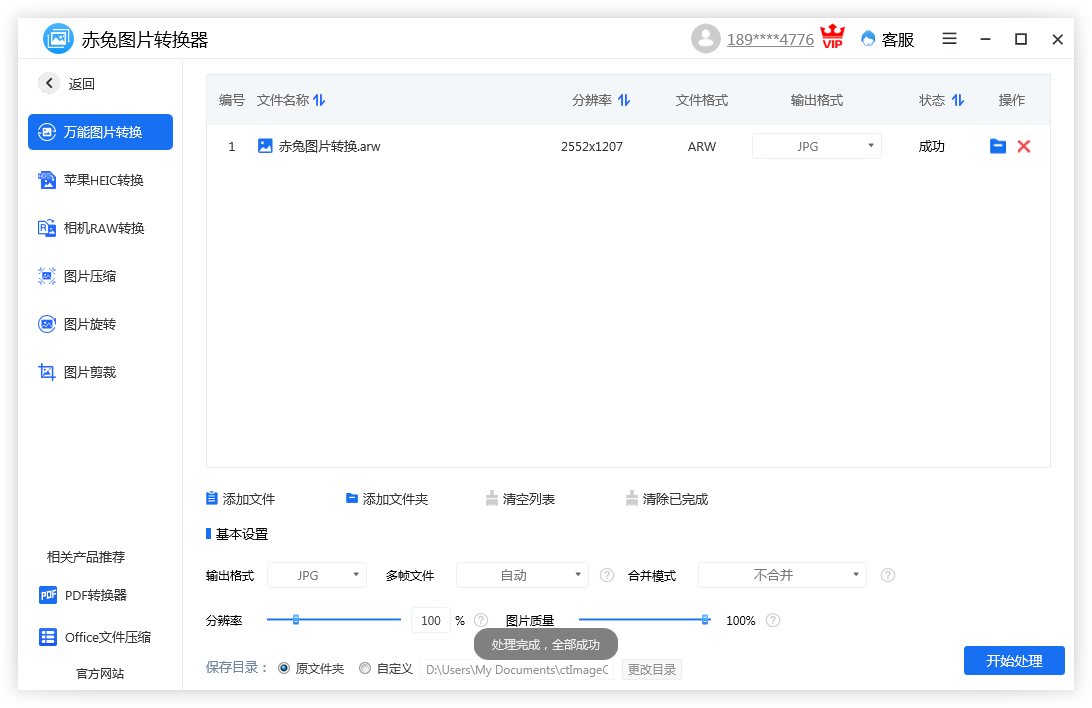1092x708 pixels.
Task: Open the JPG output format dropdown in row 1
Action: pos(817,146)
